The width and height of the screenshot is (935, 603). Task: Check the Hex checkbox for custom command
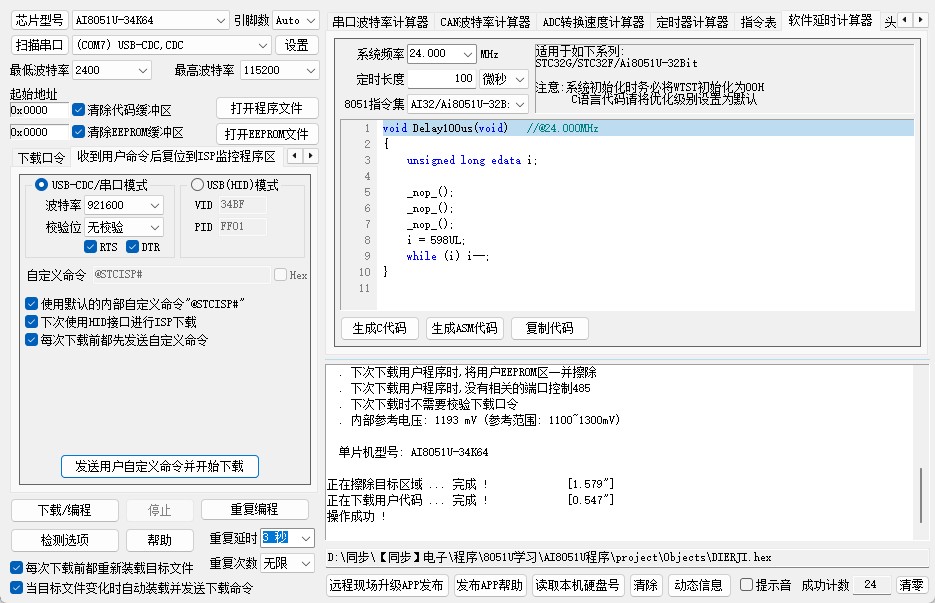[280, 274]
